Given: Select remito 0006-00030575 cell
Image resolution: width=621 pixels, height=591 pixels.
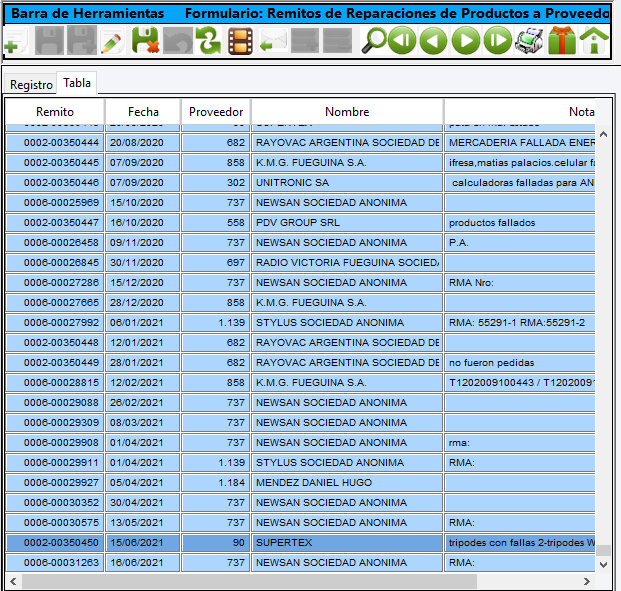Looking at the screenshot, I should point(55,522).
